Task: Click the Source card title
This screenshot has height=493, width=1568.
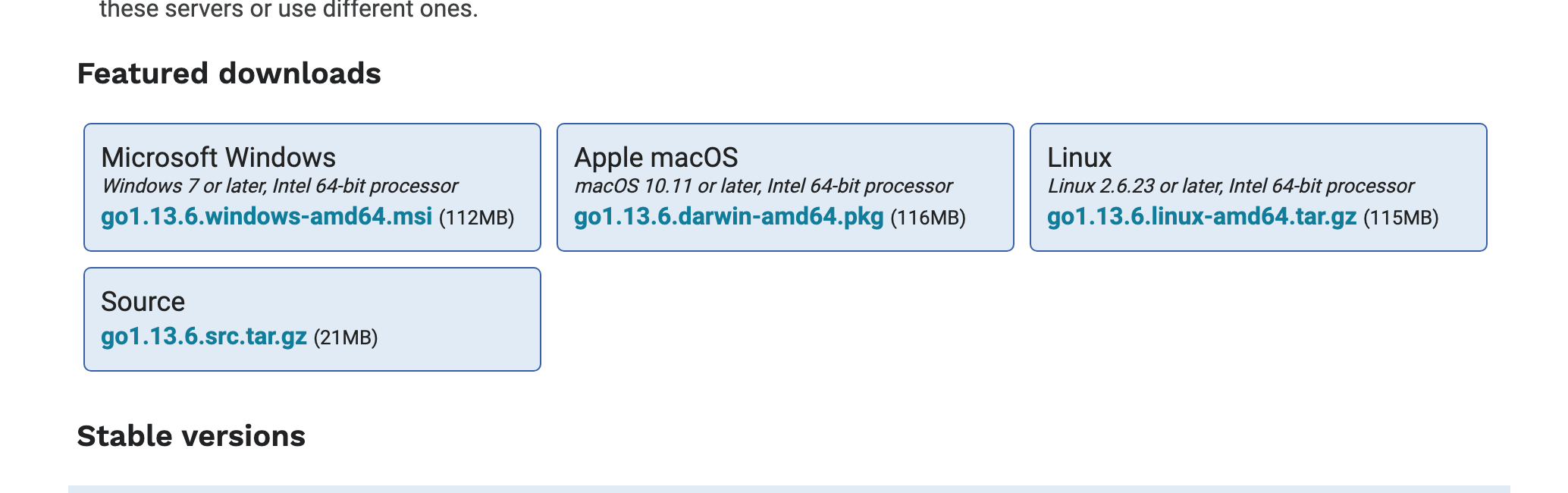Action: coord(144,301)
